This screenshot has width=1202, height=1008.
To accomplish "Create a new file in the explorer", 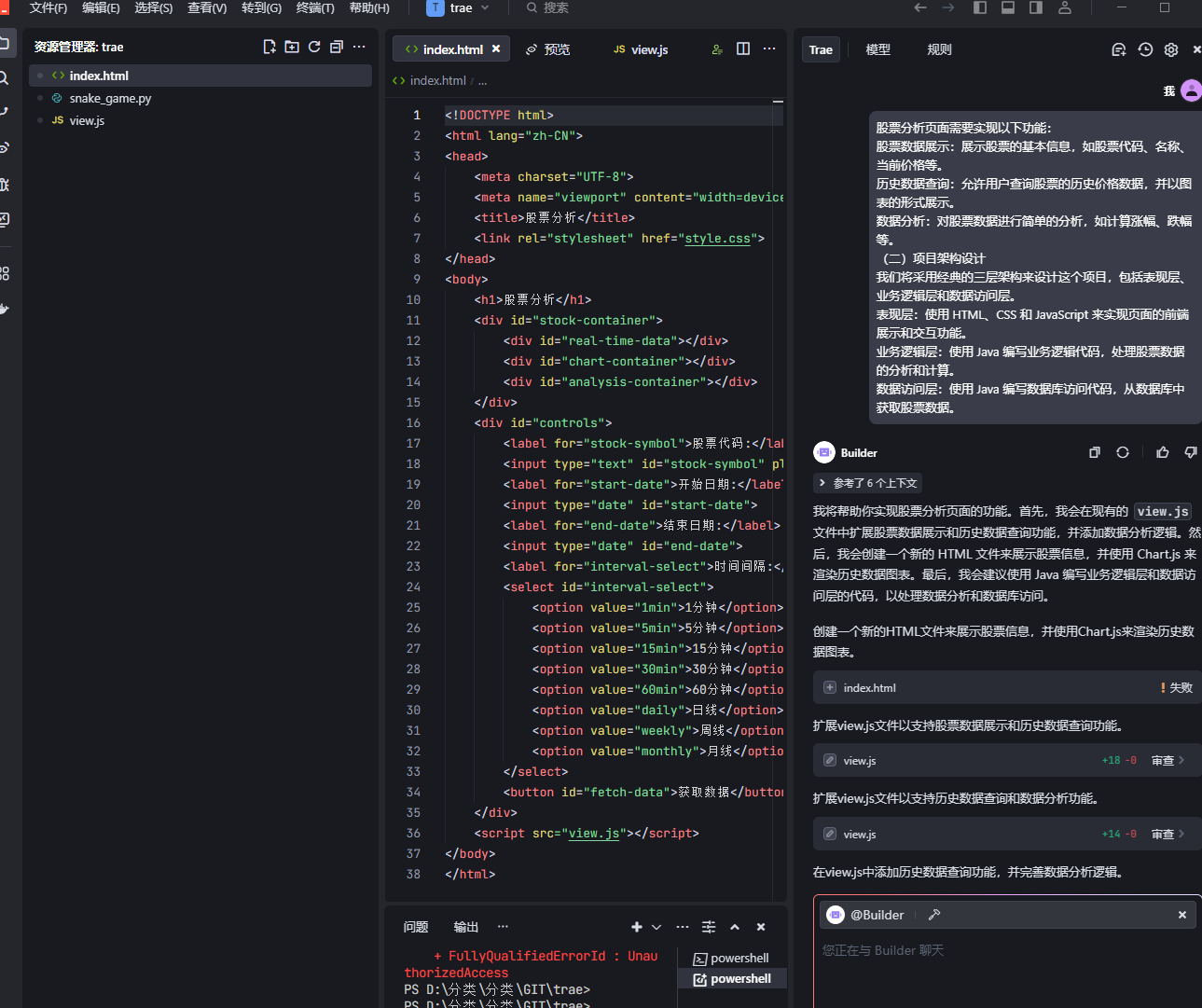I will (x=269, y=47).
